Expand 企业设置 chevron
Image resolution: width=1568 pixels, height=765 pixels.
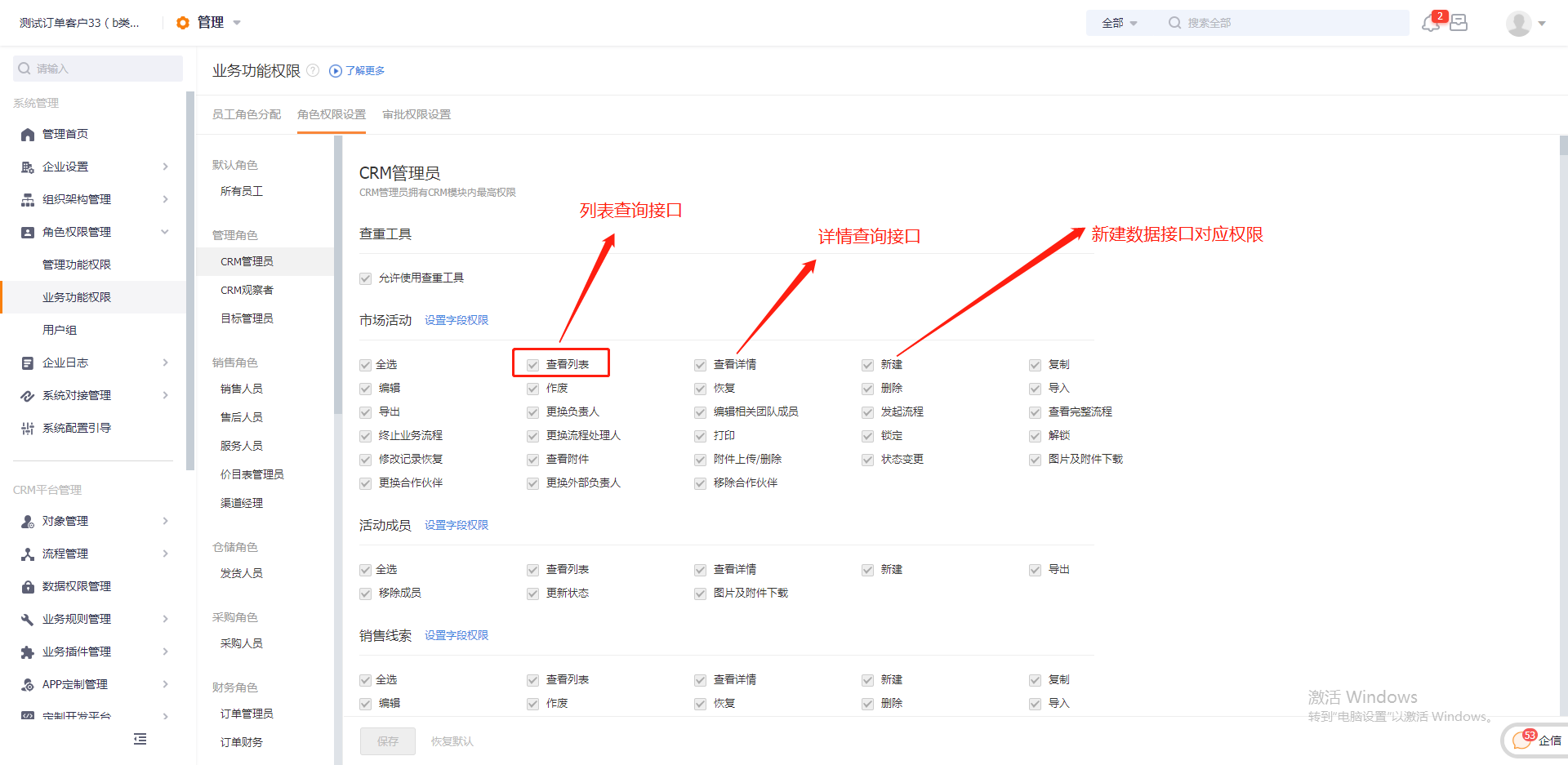coord(165,167)
